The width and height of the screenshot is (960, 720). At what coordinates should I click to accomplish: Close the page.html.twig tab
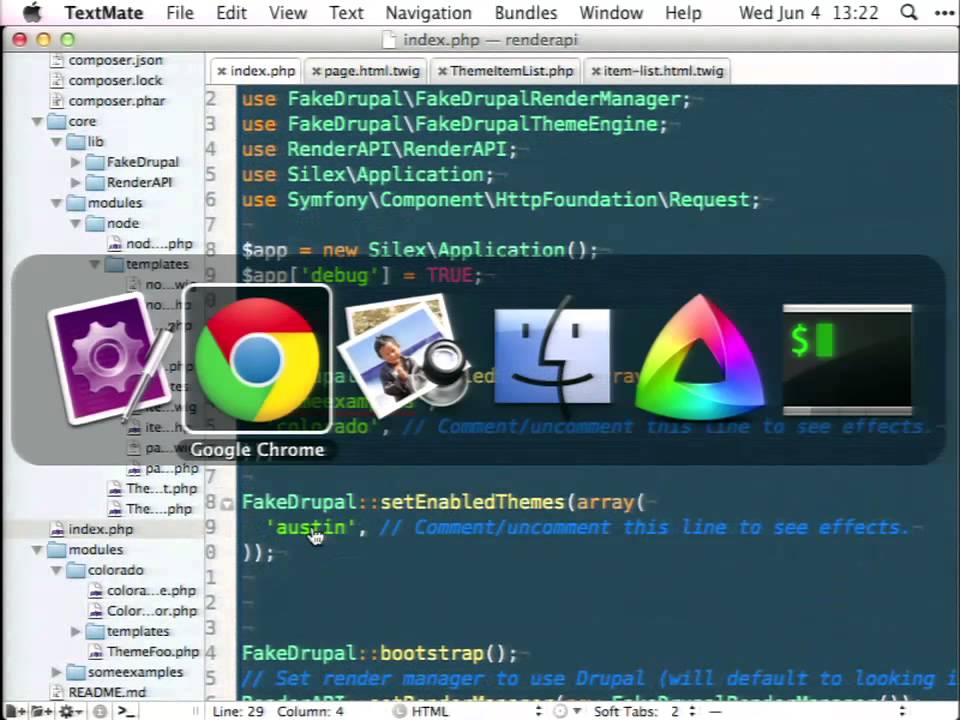coord(316,71)
